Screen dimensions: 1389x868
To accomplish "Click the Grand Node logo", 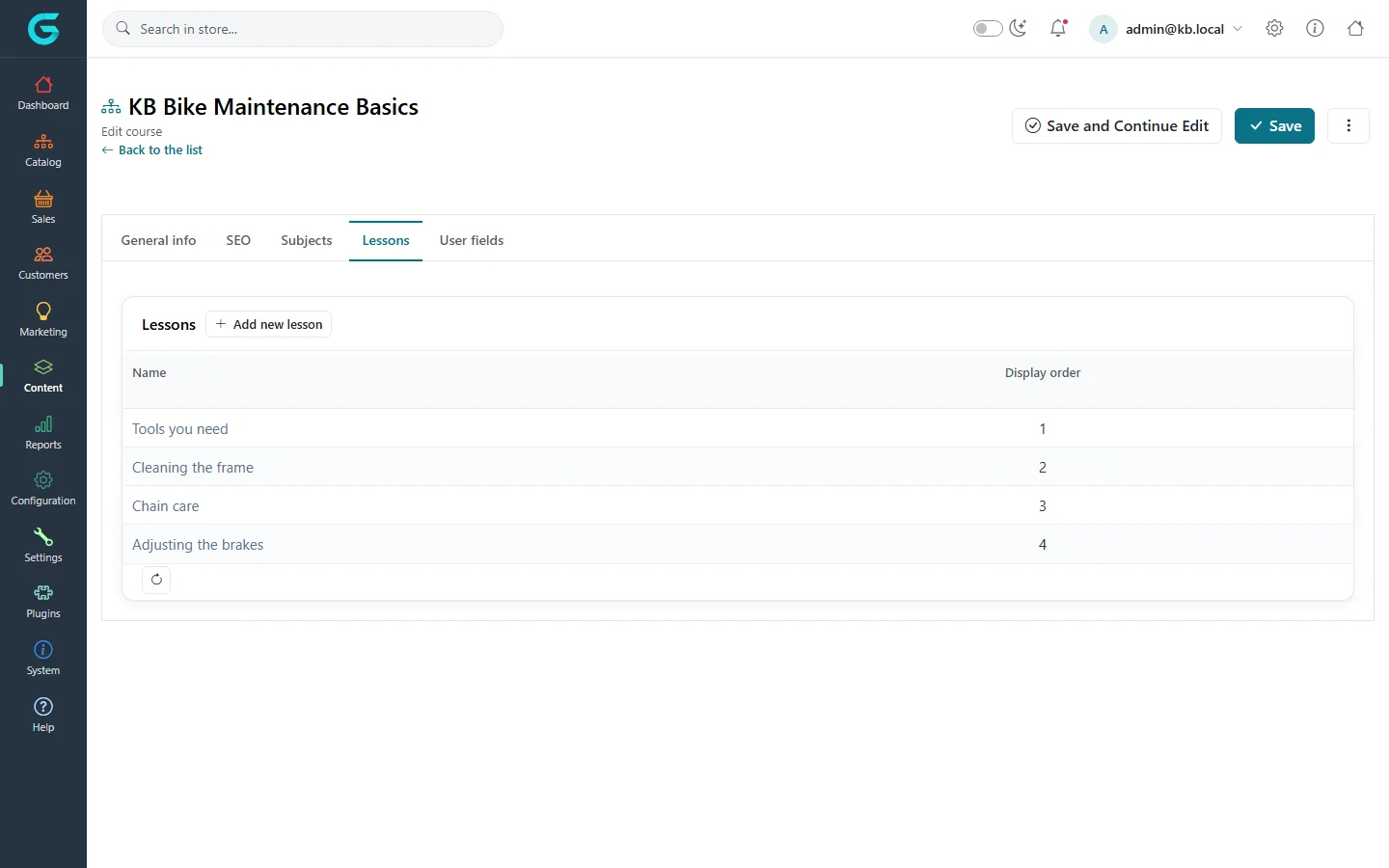I will click(43, 29).
